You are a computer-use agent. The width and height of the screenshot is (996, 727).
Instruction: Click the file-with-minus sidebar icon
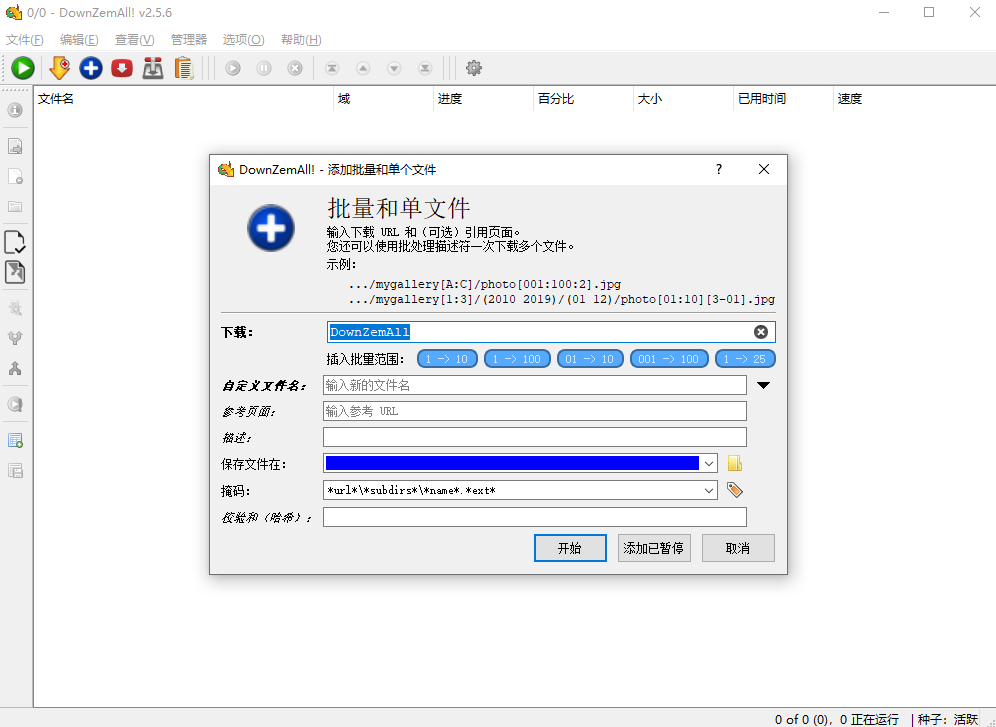coord(15,177)
